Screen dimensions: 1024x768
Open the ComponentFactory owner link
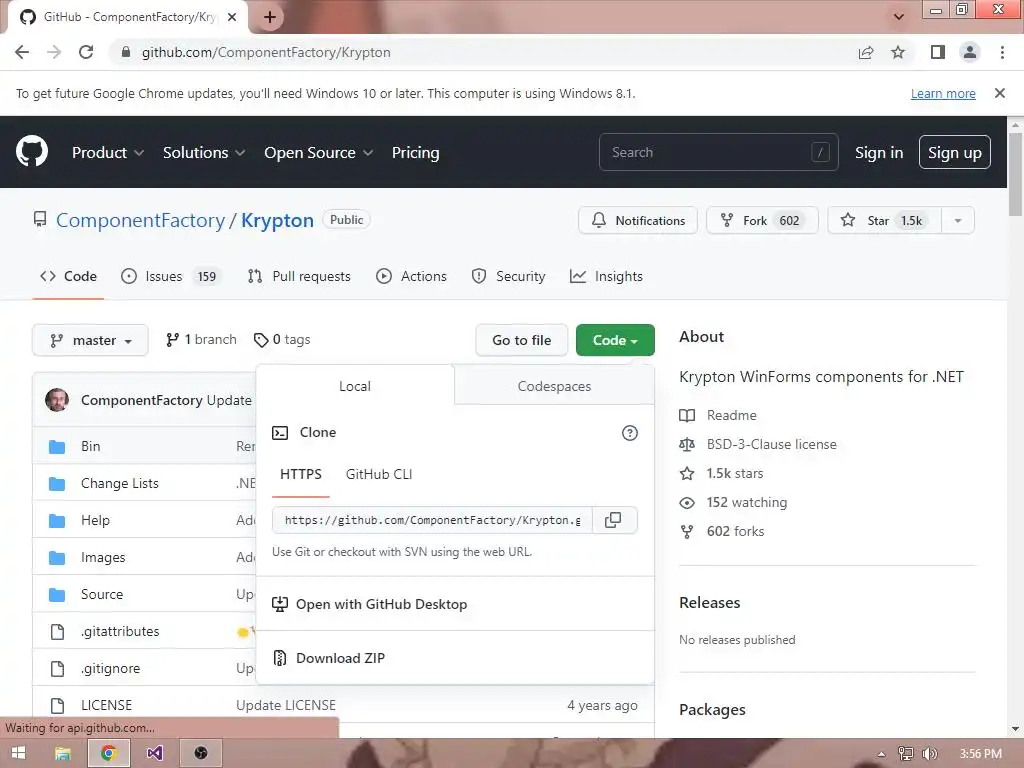tap(140, 221)
